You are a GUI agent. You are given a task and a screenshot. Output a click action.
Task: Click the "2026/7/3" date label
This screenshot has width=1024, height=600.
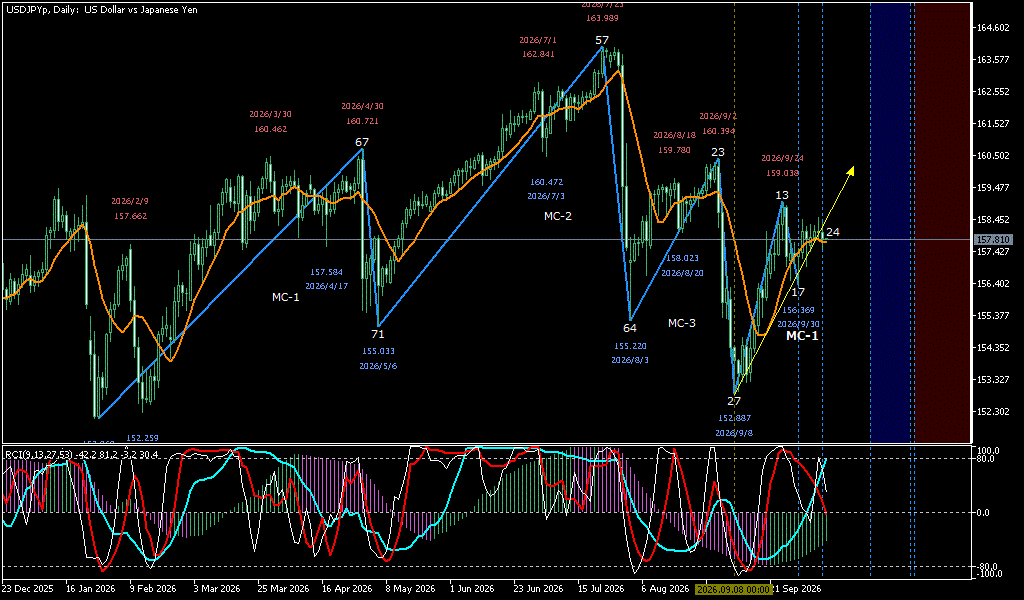547,196
